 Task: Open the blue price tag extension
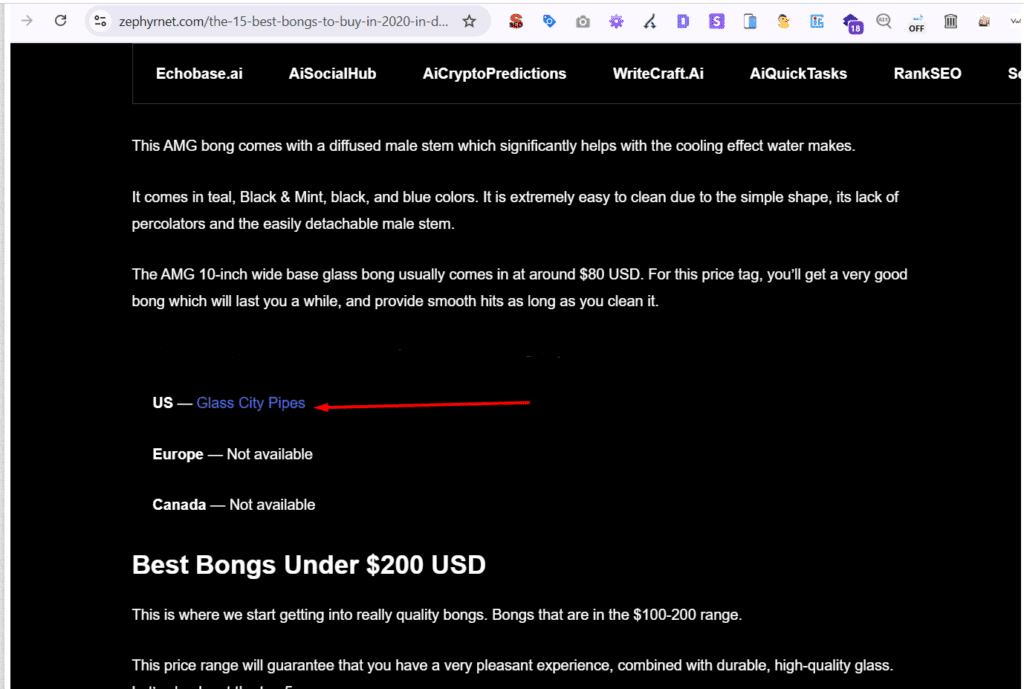tap(549, 21)
